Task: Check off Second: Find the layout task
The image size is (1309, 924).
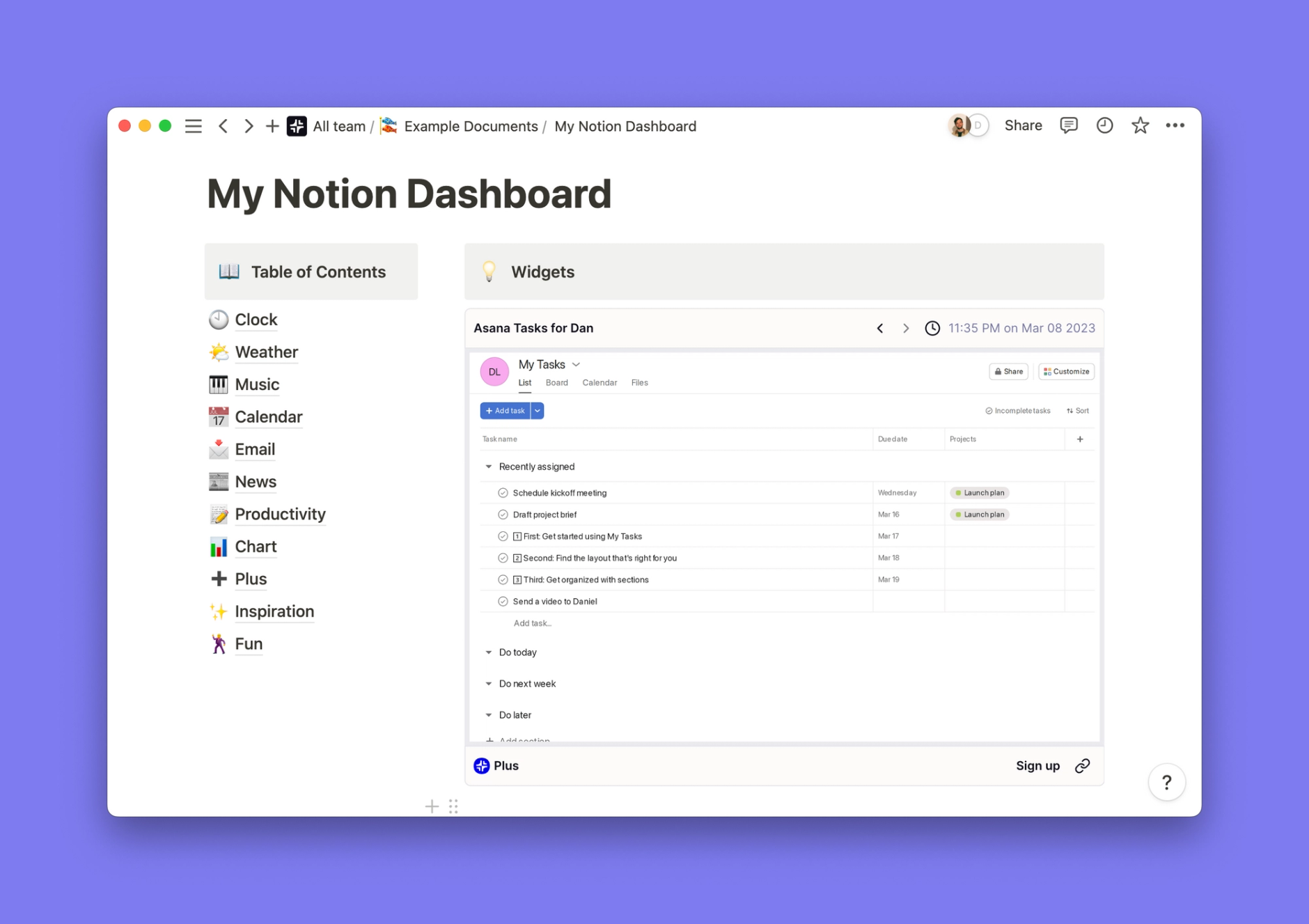Action: click(503, 558)
